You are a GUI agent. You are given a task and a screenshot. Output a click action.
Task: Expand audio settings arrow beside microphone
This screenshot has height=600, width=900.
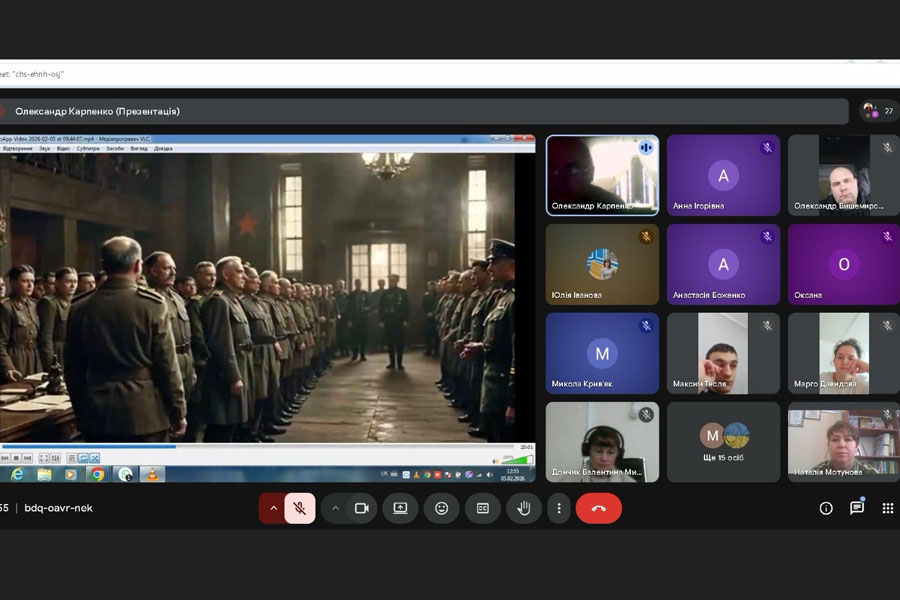click(273, 508)
